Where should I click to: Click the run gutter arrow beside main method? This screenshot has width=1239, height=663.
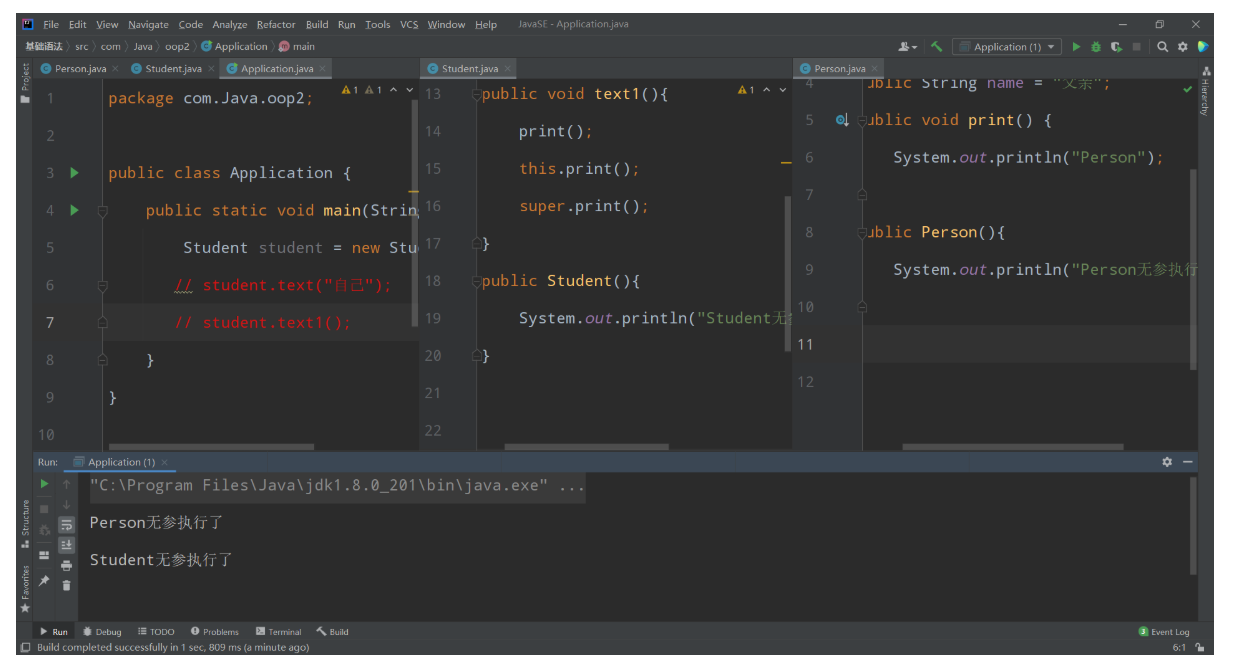[74, 210]
